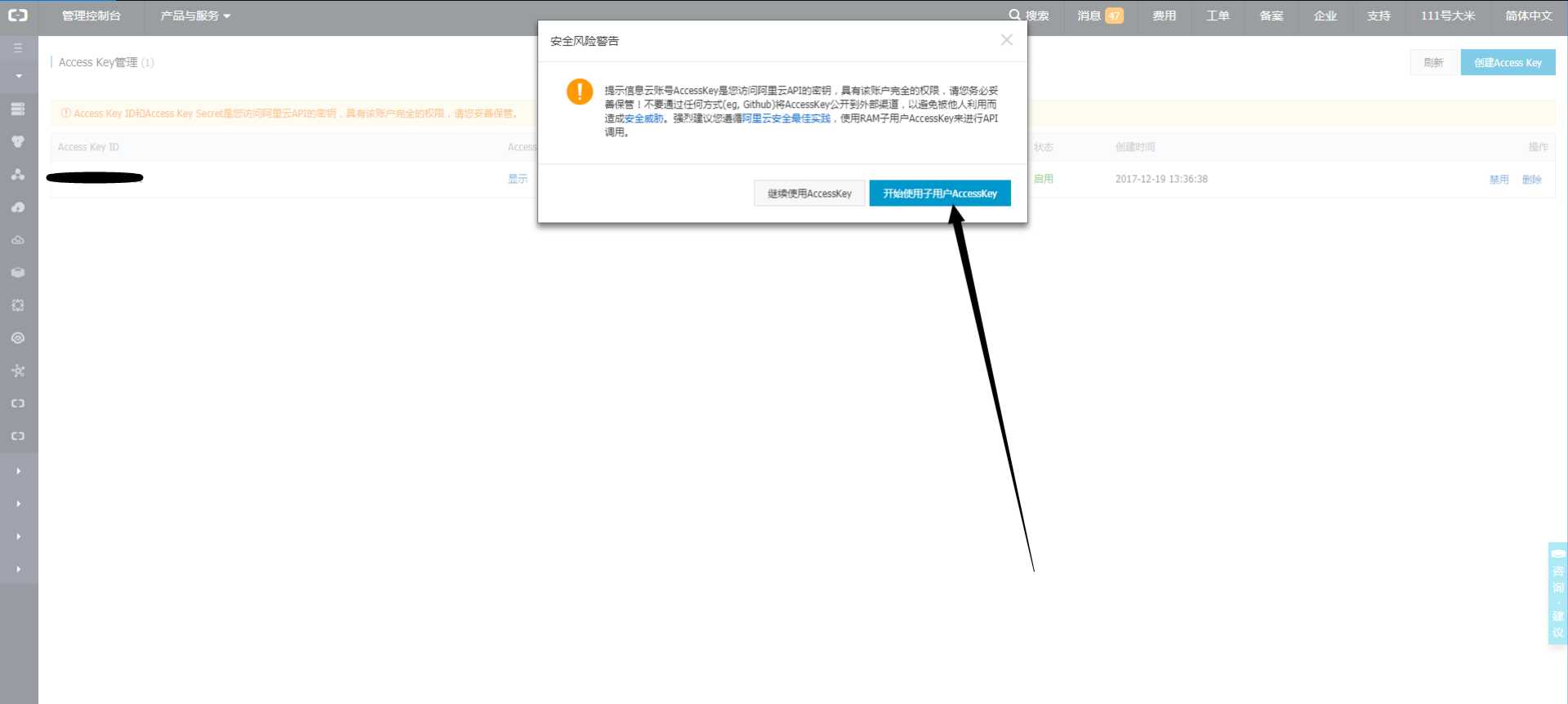Open the dashed square icon in sidebar

pos(18,305)
